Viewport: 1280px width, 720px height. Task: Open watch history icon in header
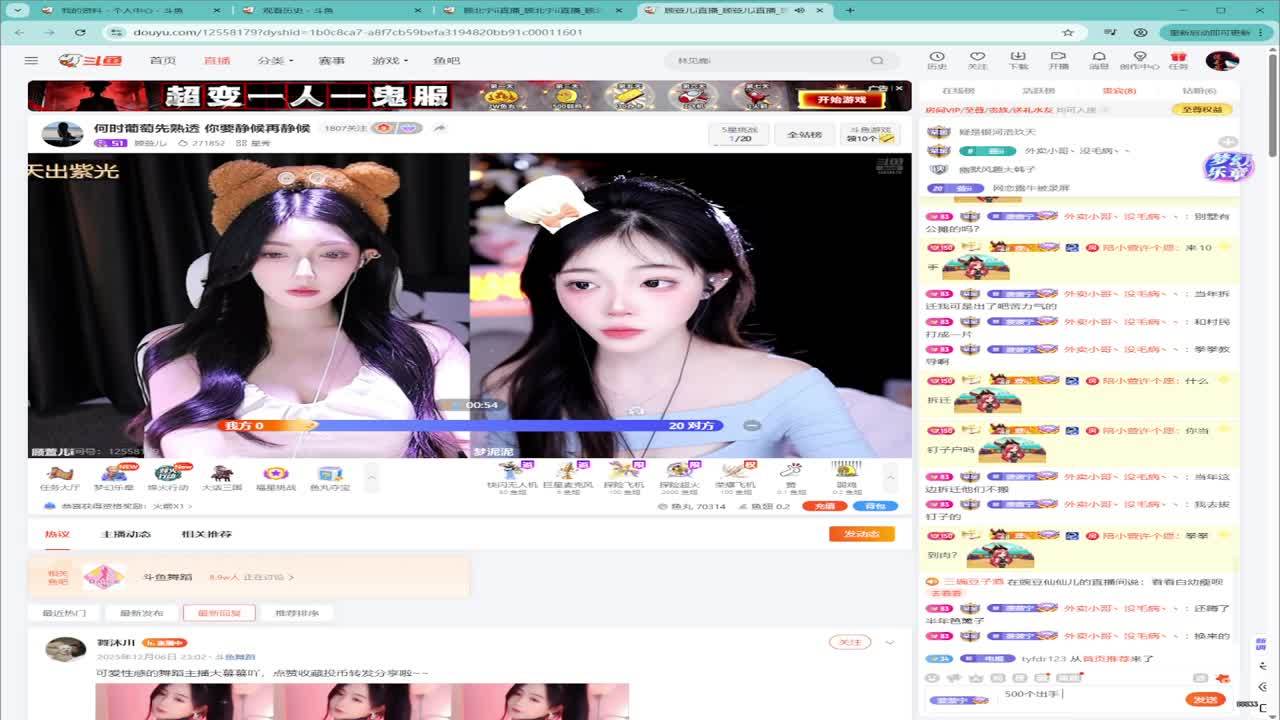click(936, 60)
